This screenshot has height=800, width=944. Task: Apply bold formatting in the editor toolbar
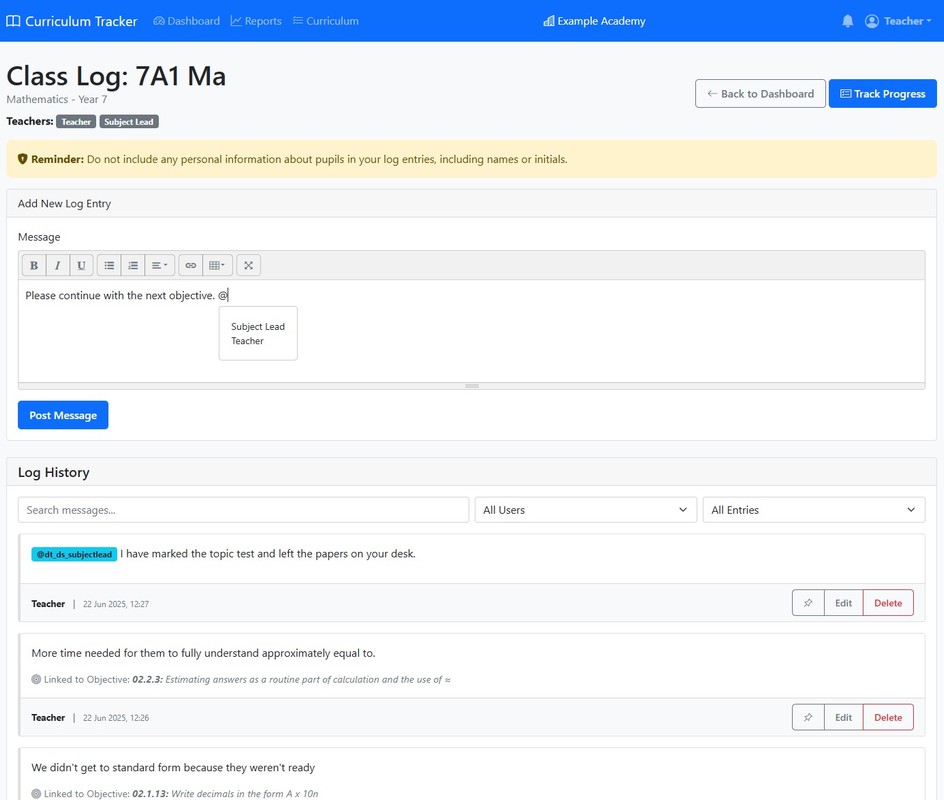pos(34,265)
